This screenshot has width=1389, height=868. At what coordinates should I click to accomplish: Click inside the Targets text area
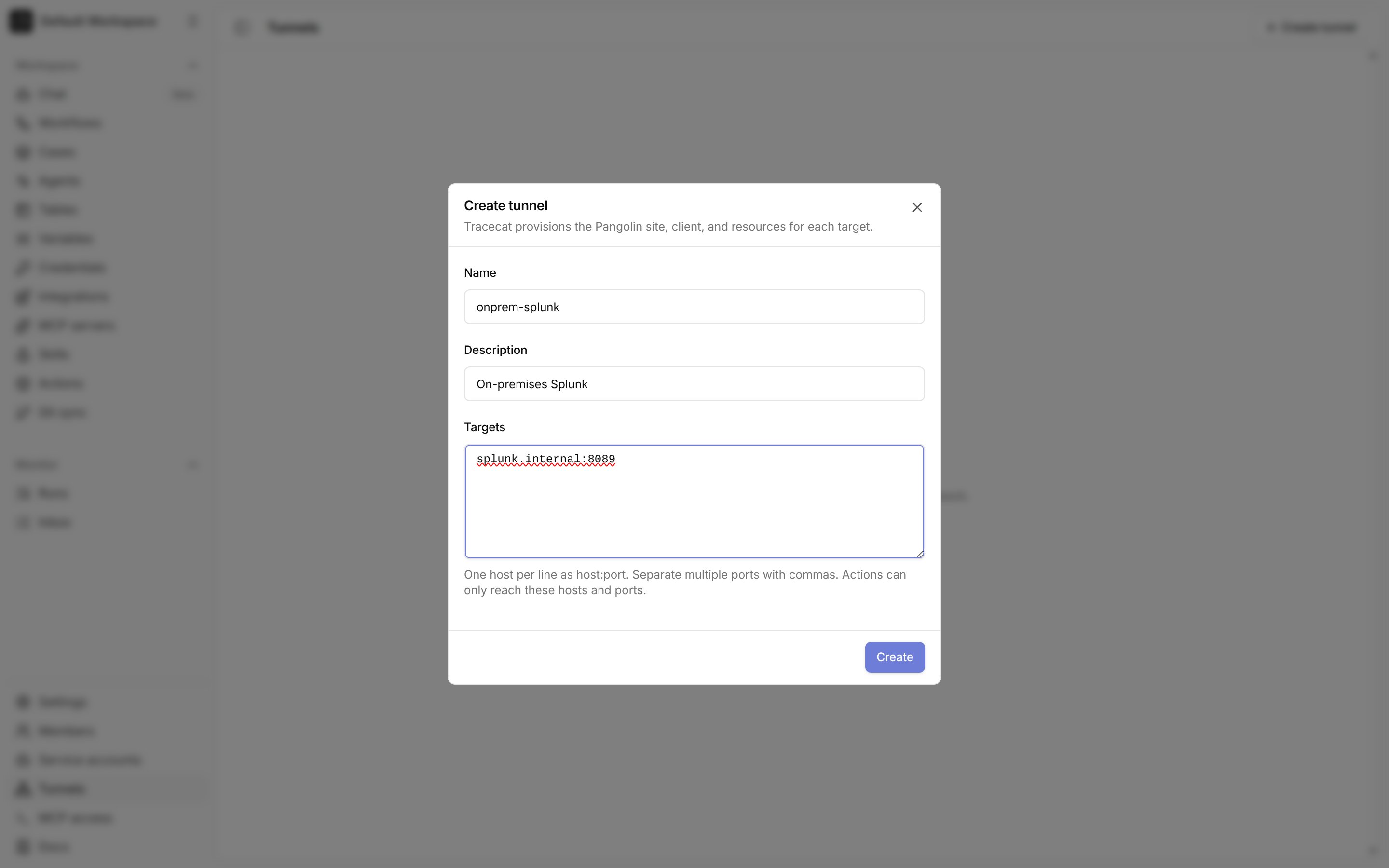[694, 501]
